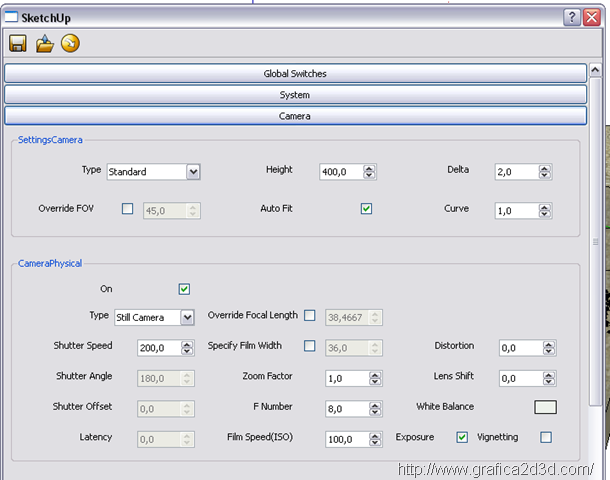610x480 pixels.
Task: Toggle the Exposure checkbox
Action: 462,437
